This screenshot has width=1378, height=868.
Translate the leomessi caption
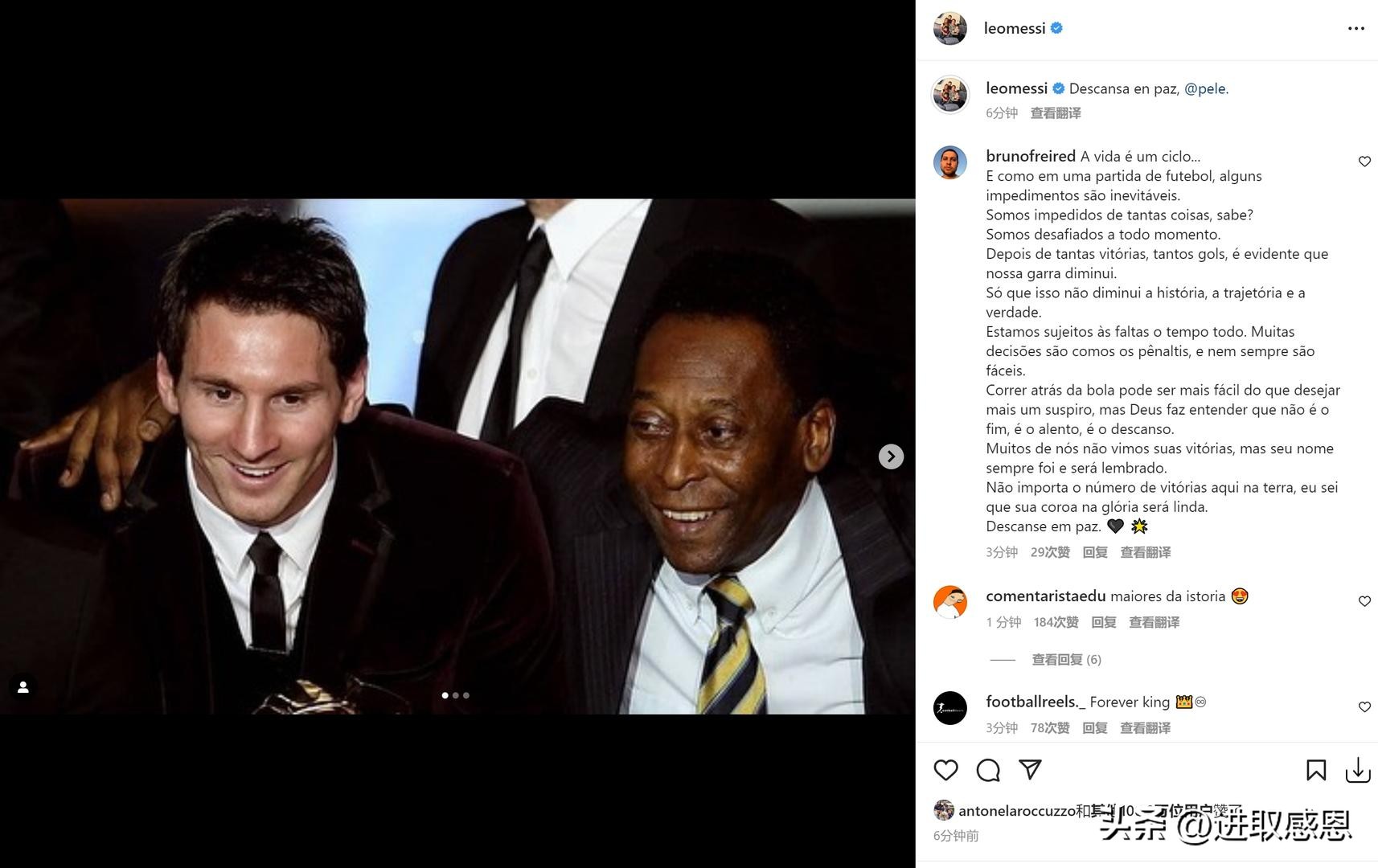(1056, 113)
